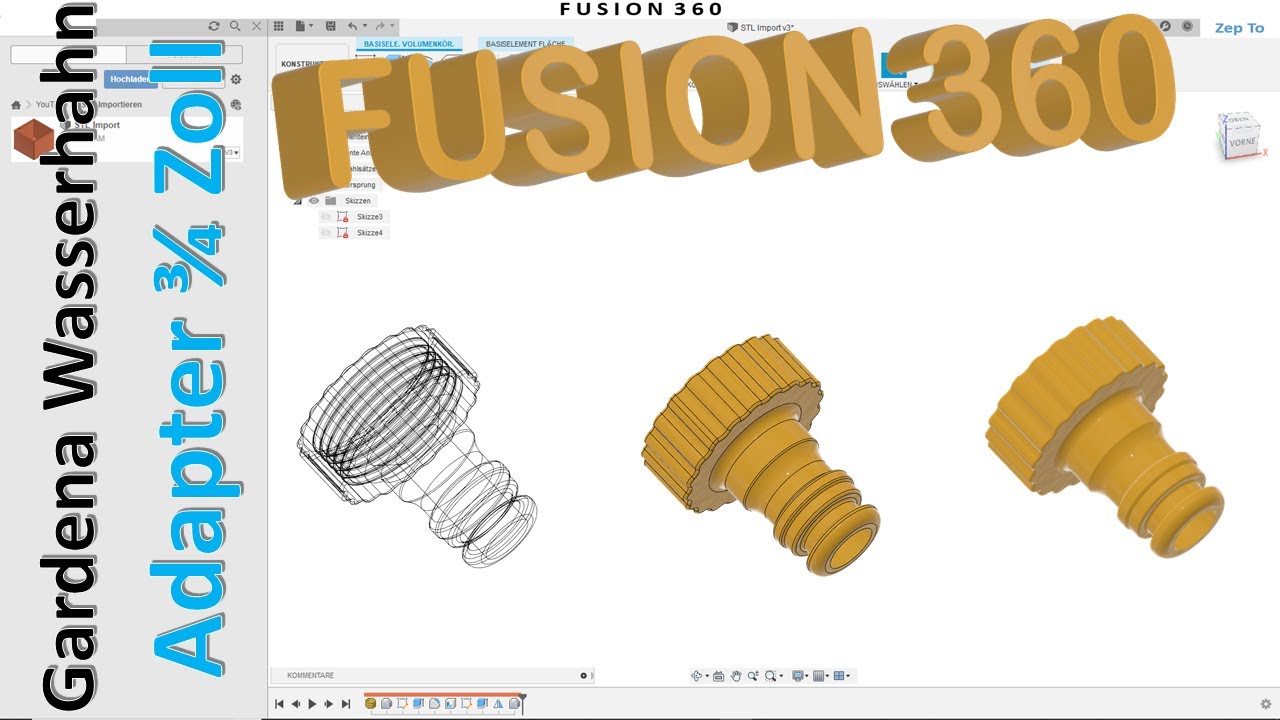1280x720 pixels.
Task: Open the Viewports layout dropdown
Action: [x=841, y=676]
